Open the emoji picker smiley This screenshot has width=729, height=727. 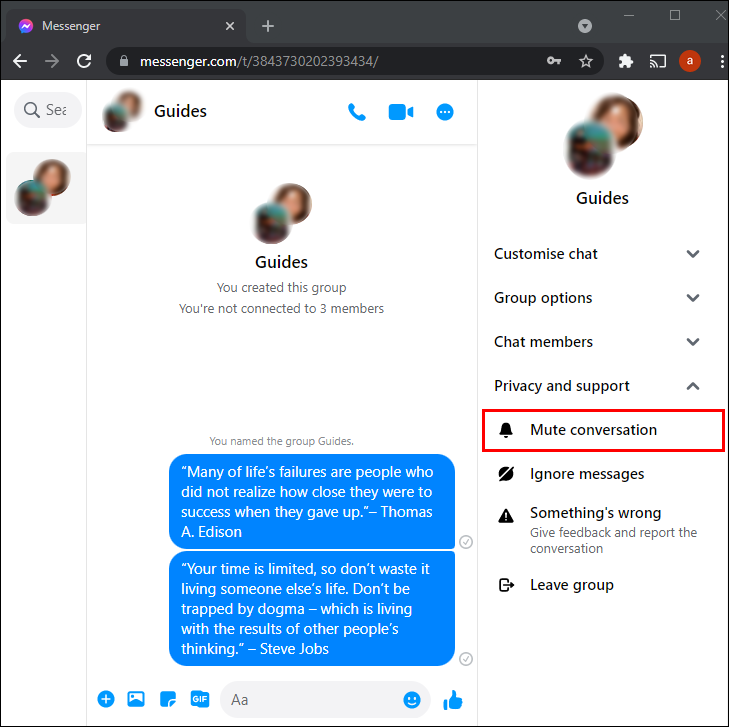tap(411, 700)
